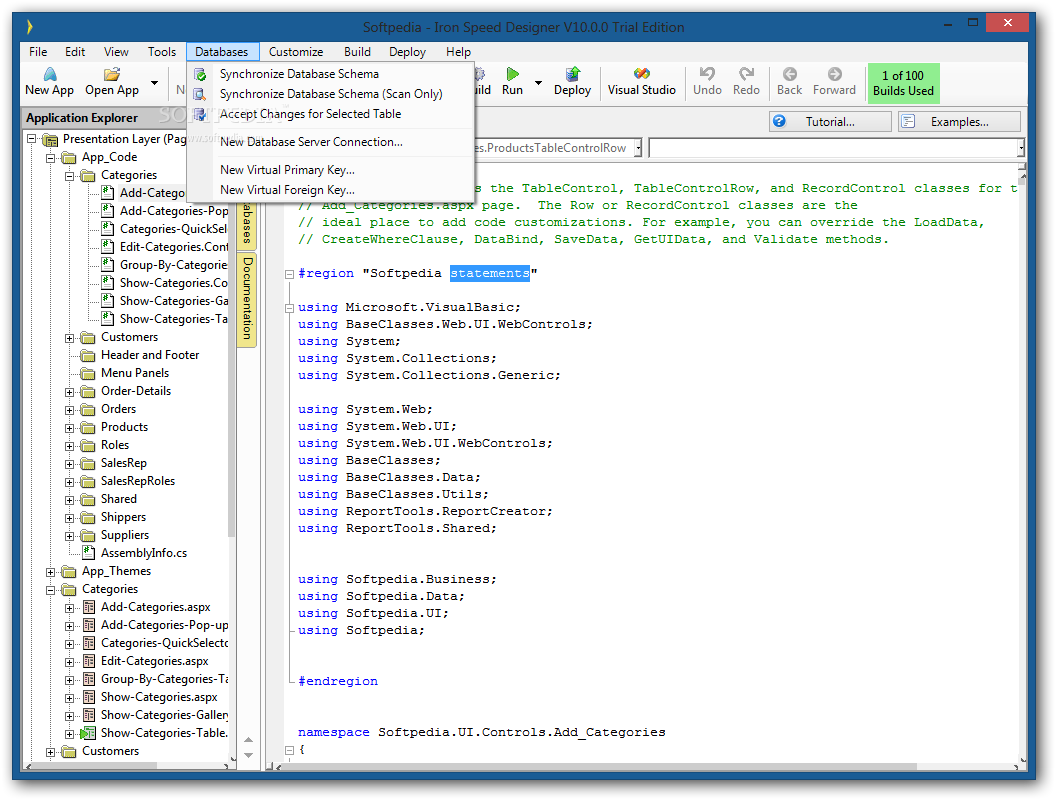This screenshot has width=1056, height=800.
Task: Select Roles folder in the tree
Action: [x=114, y=445]
